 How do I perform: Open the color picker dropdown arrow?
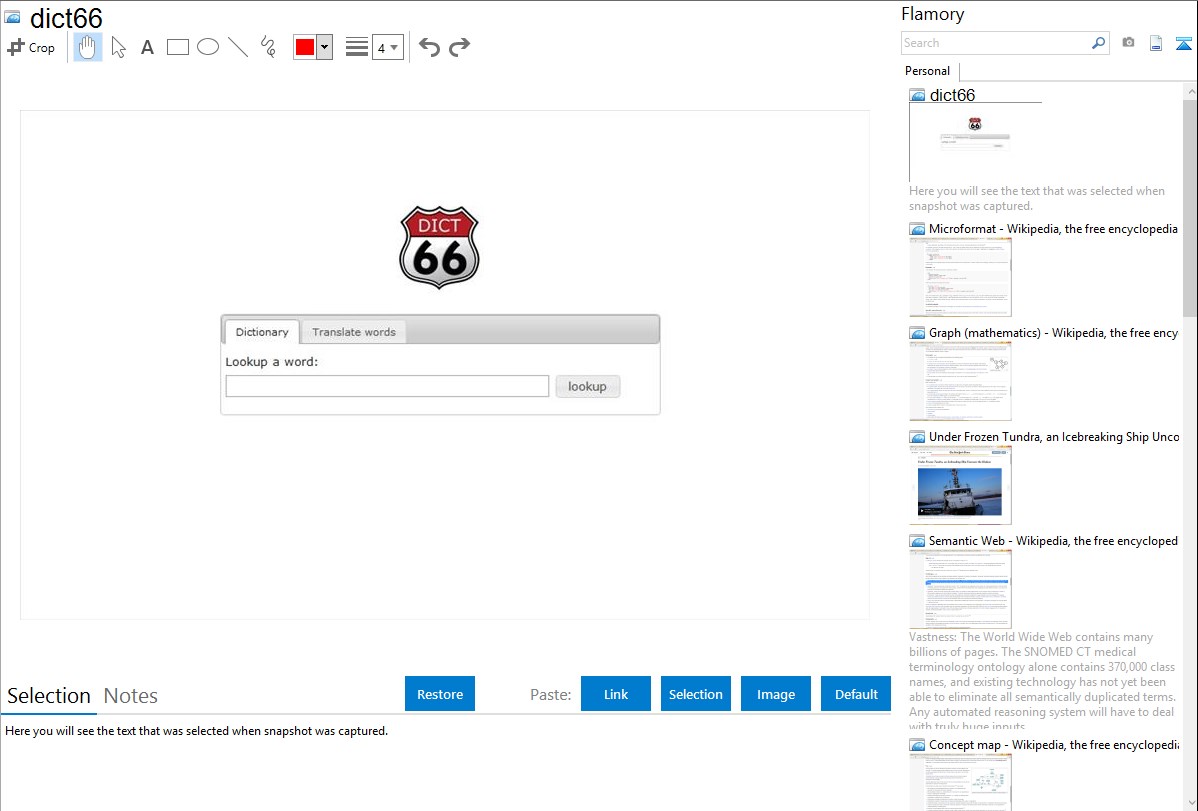tap(324, 47)
